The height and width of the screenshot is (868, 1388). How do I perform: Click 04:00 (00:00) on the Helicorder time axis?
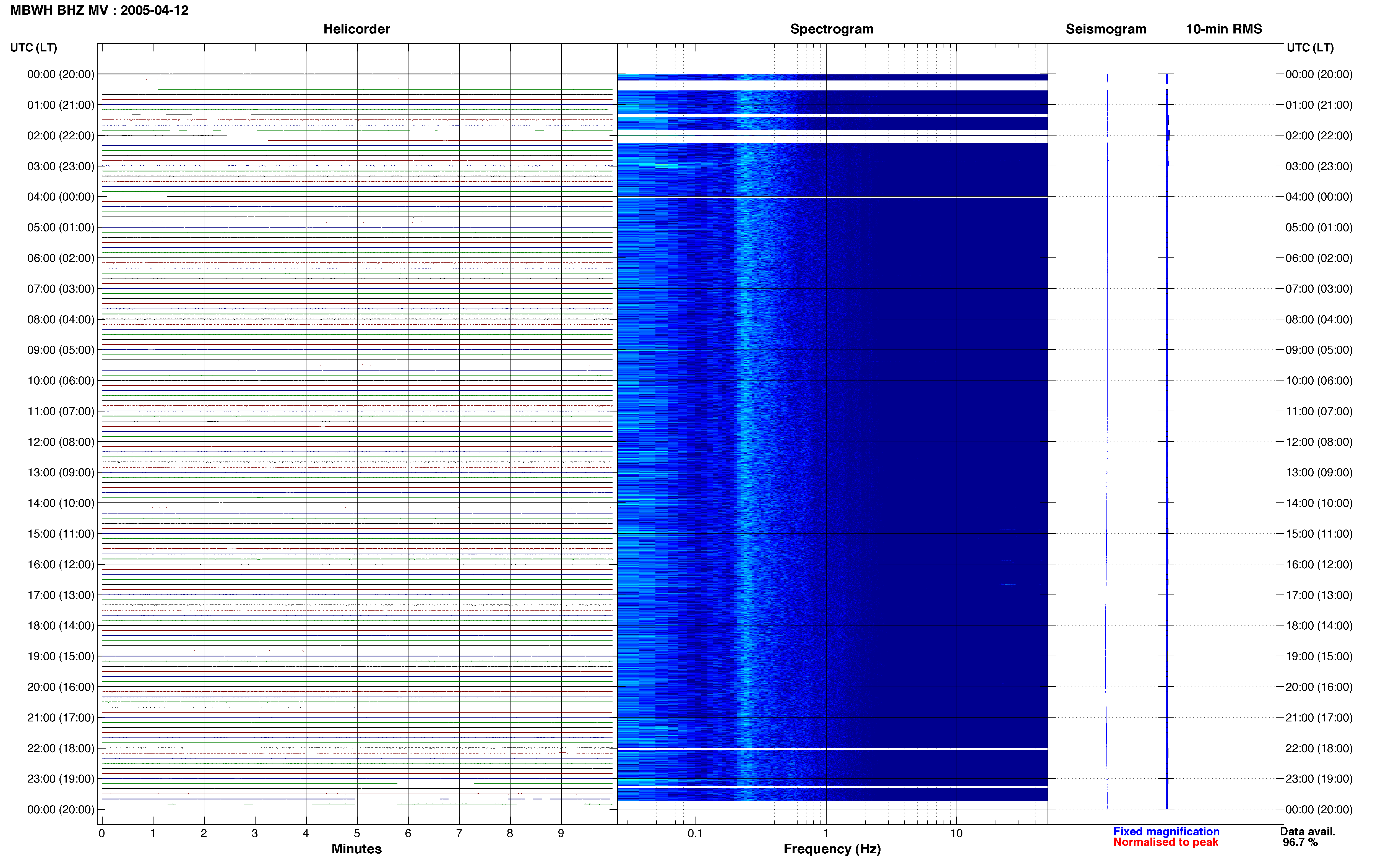(61, 197)
